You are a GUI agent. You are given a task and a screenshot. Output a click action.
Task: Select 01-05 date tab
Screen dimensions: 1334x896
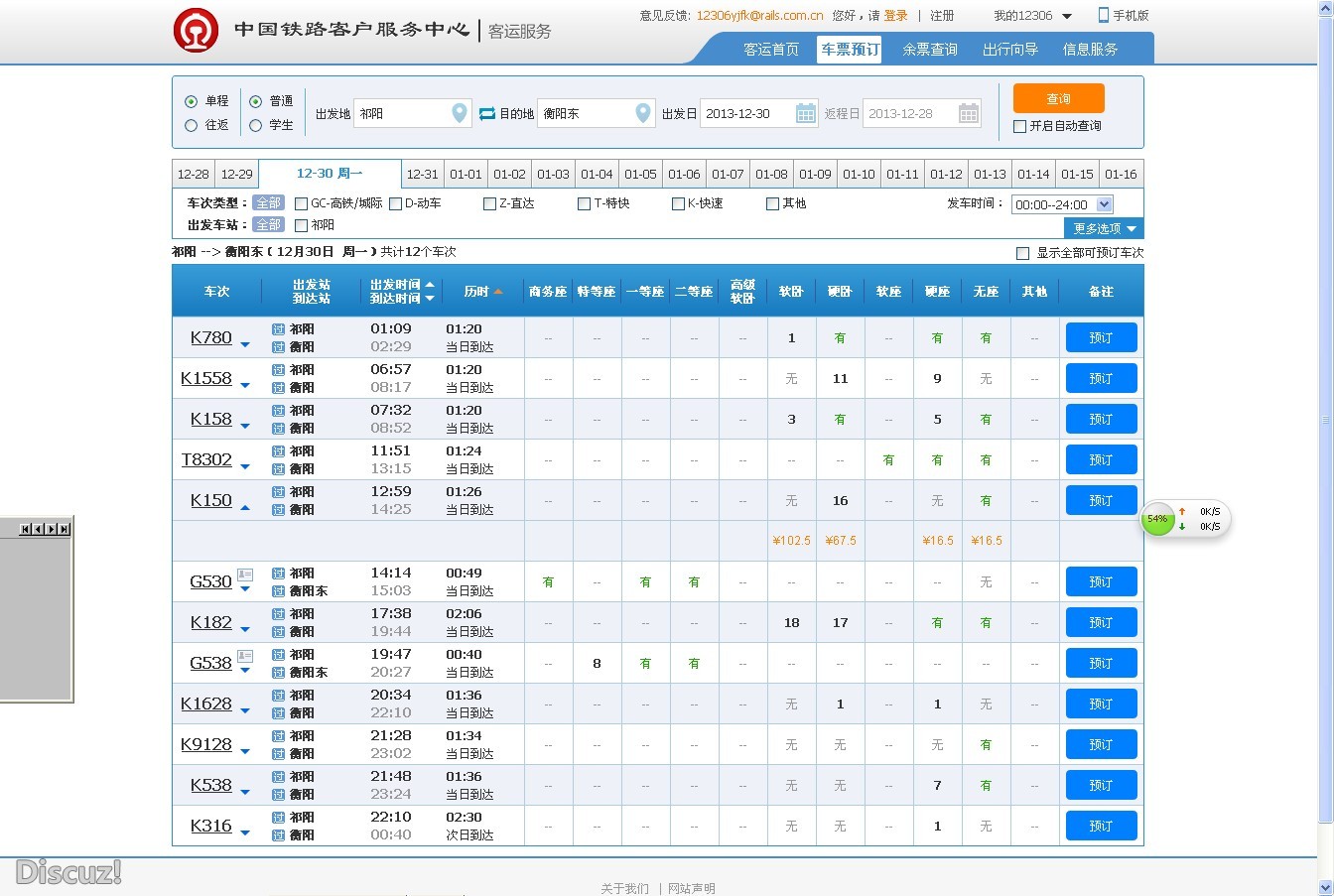coord(640,174)
